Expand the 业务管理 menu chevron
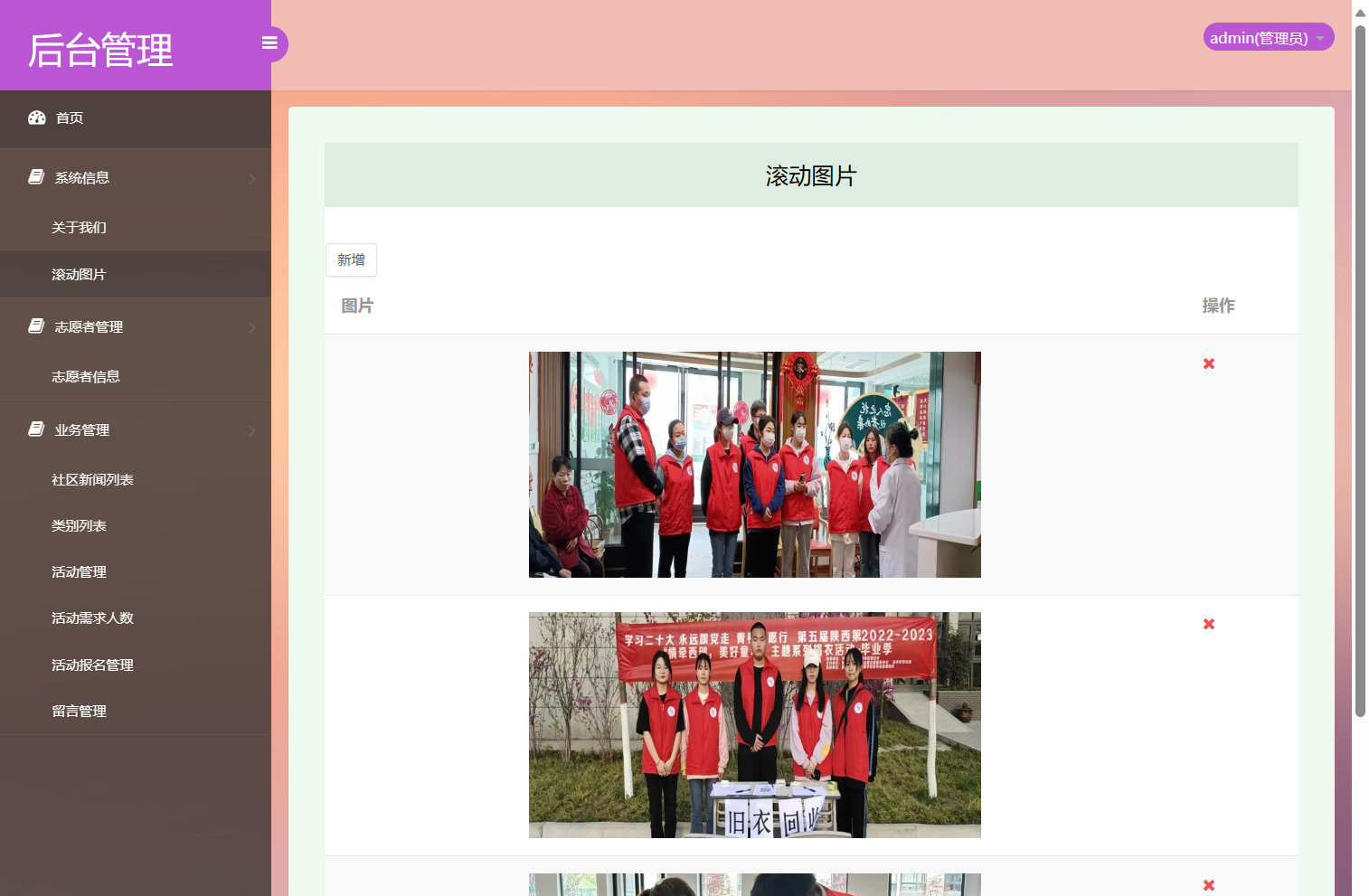The image size is (1369, 896). 252,430
